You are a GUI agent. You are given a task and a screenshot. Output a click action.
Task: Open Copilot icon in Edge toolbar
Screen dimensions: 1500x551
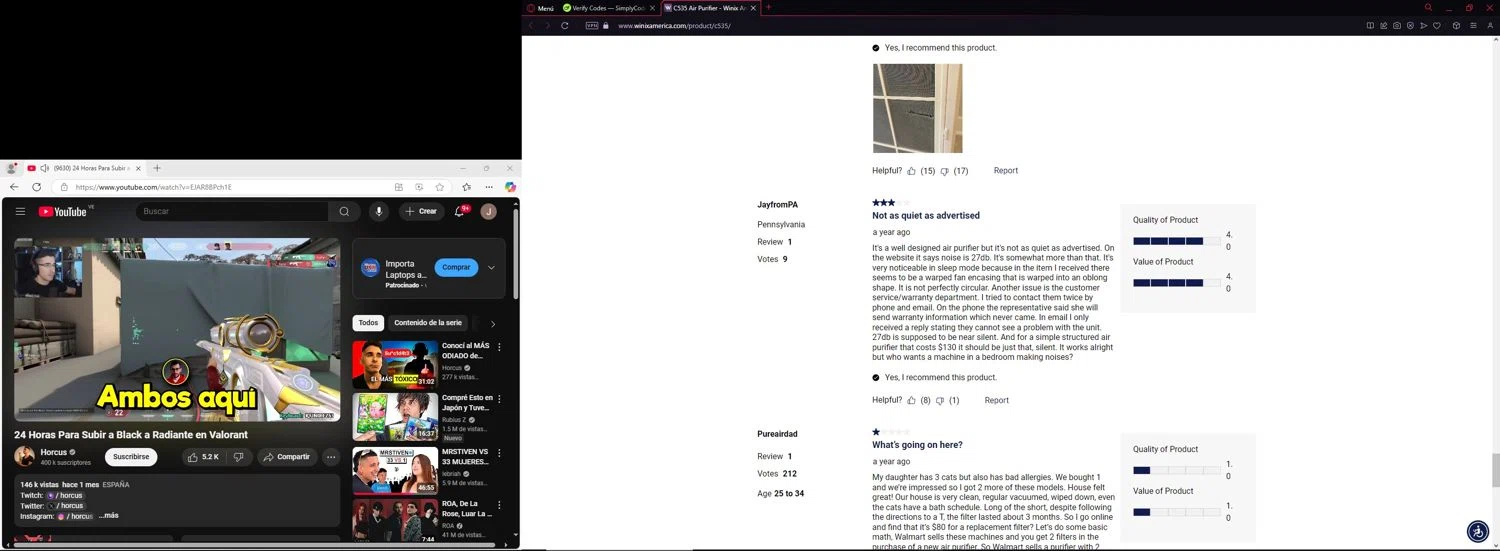pos(510,187)
